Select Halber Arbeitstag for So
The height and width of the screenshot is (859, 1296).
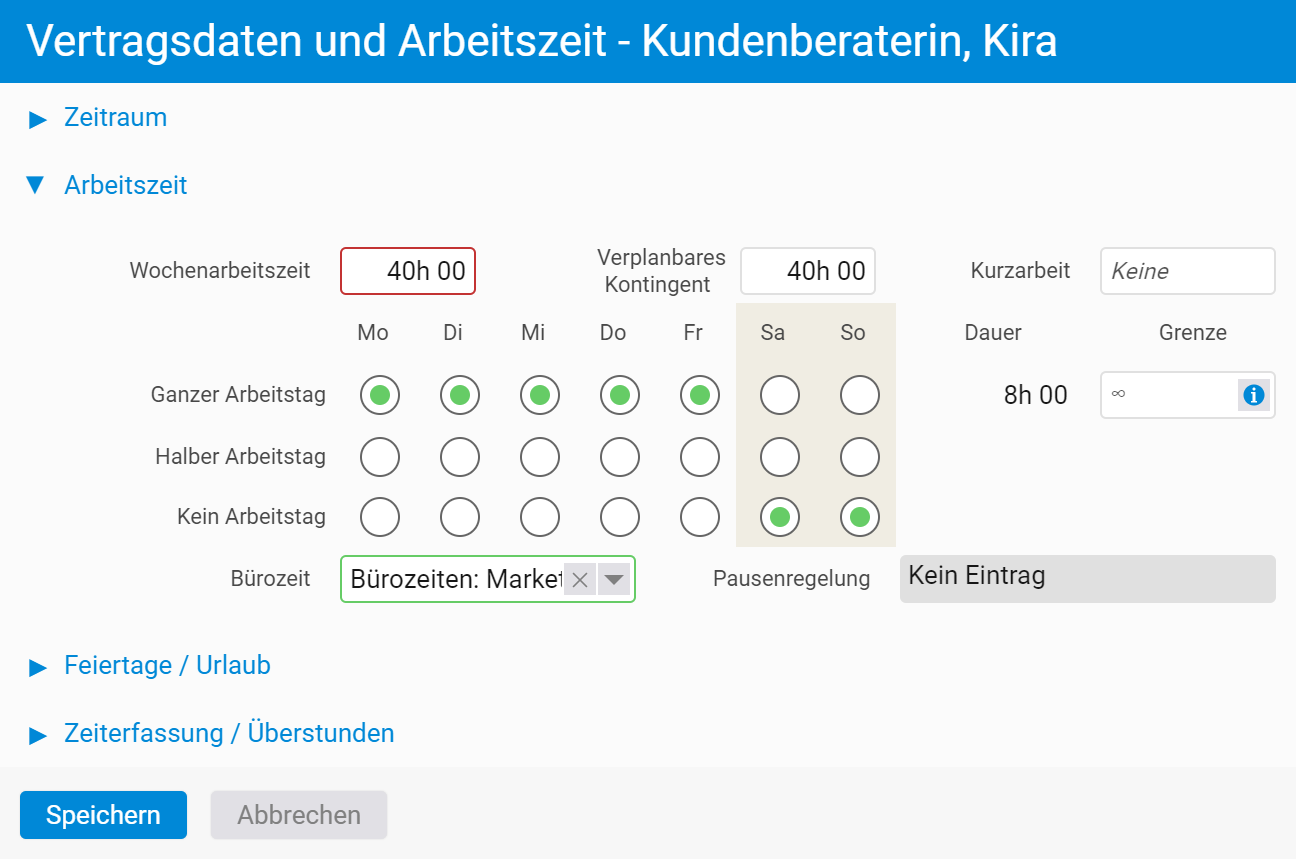pos(860,457)
